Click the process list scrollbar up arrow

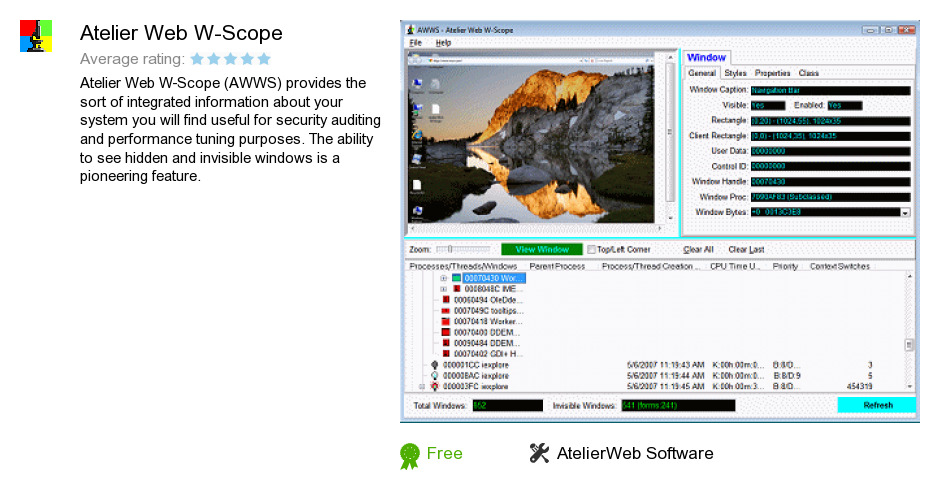coord(909,276)
